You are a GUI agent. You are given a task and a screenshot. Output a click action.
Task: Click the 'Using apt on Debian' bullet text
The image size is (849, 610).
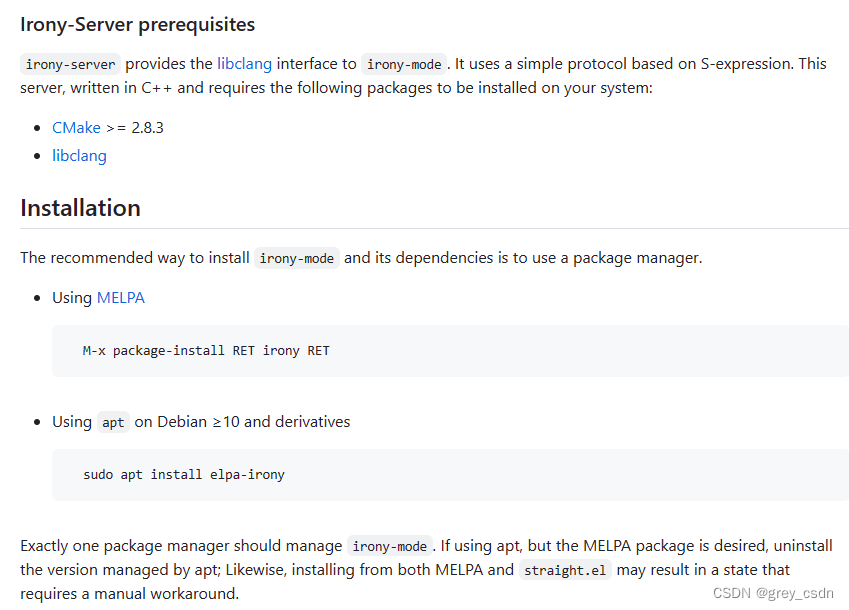click(x=201, y=422)
